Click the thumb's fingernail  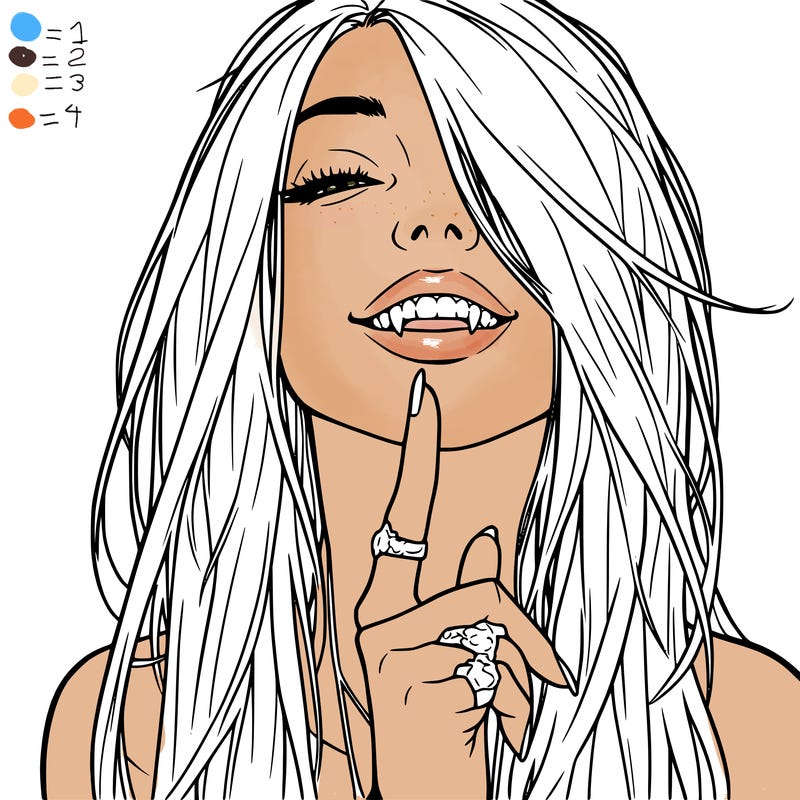(x=487, y=542)
